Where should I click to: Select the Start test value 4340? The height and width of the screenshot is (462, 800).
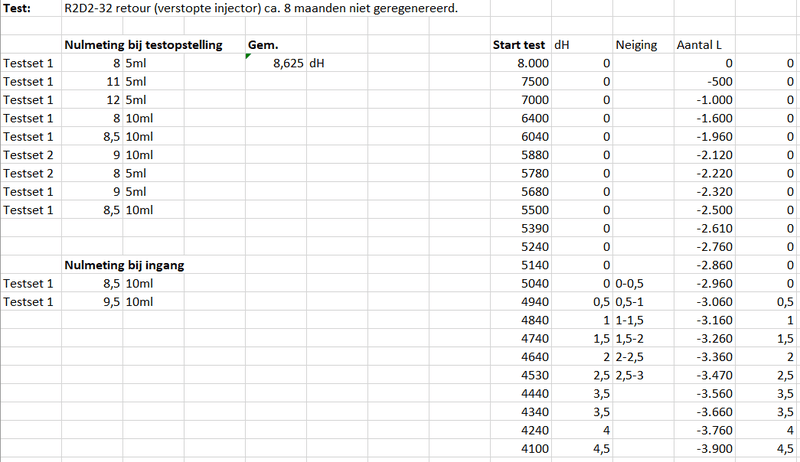click(x=535, y=412)
